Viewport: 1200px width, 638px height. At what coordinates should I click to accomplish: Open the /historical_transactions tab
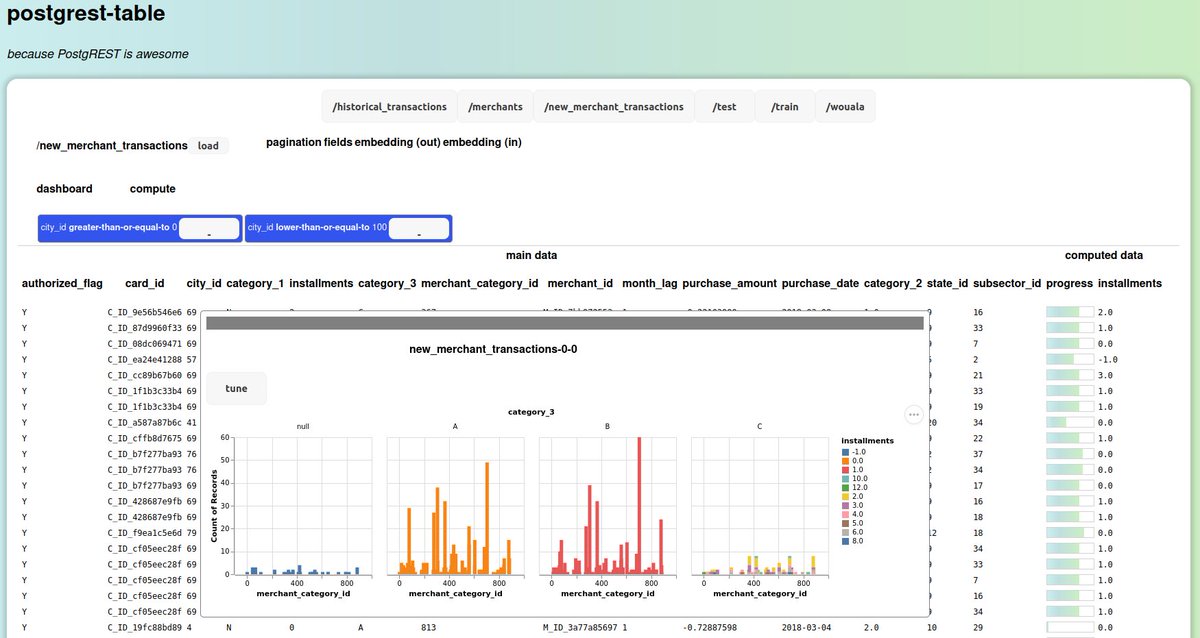point(389,106)
